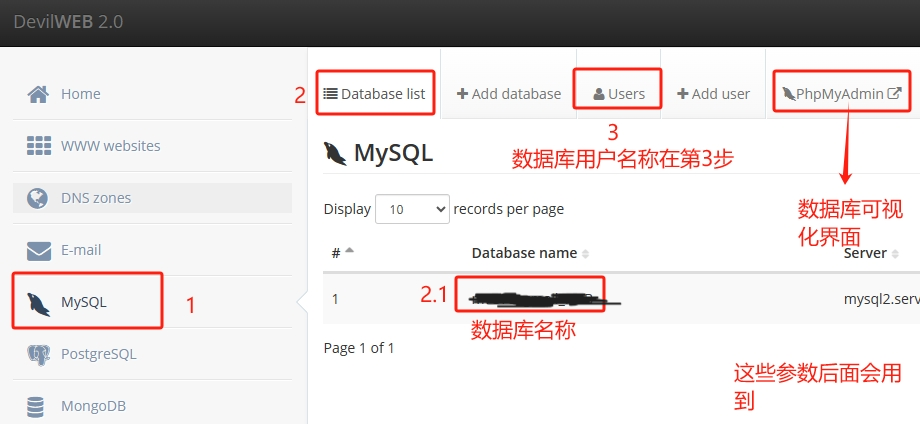Open the PhpMyAdmin tab
Image resolution: width=920 pixels, height=424 pixels.
pyautogui.click(x=841, y=94)
